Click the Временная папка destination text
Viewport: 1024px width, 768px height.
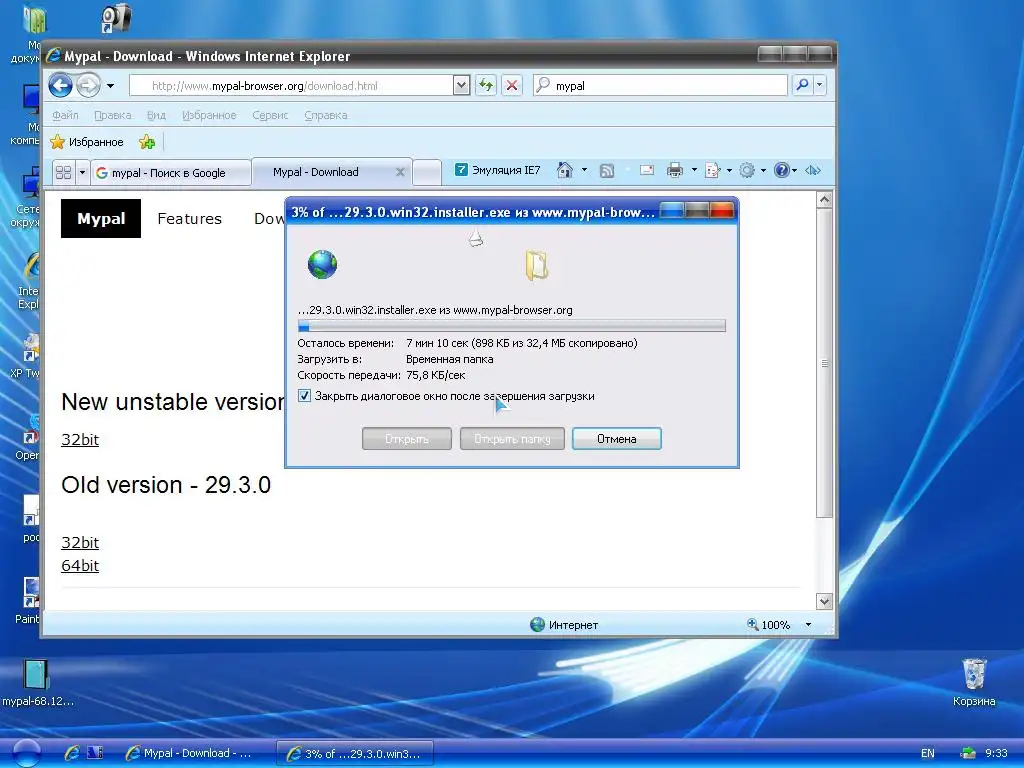point(449,359)
